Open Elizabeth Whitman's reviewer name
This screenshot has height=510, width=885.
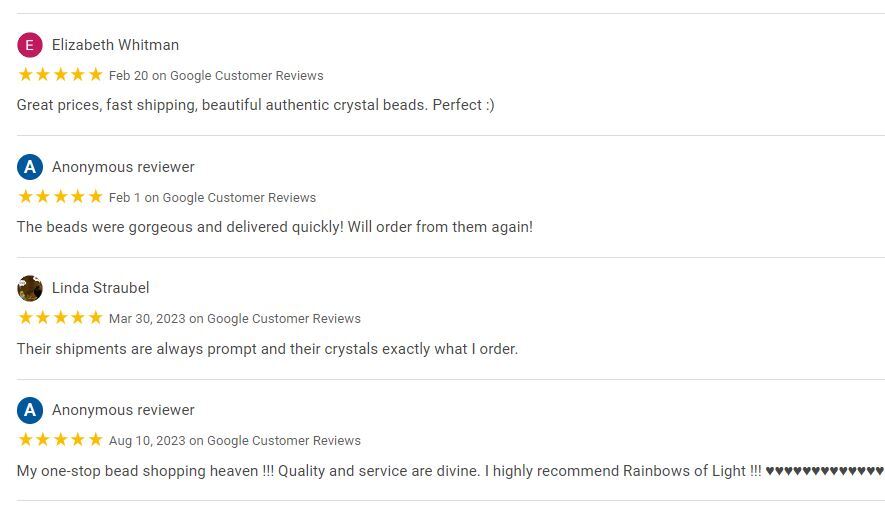pos(115,45)
